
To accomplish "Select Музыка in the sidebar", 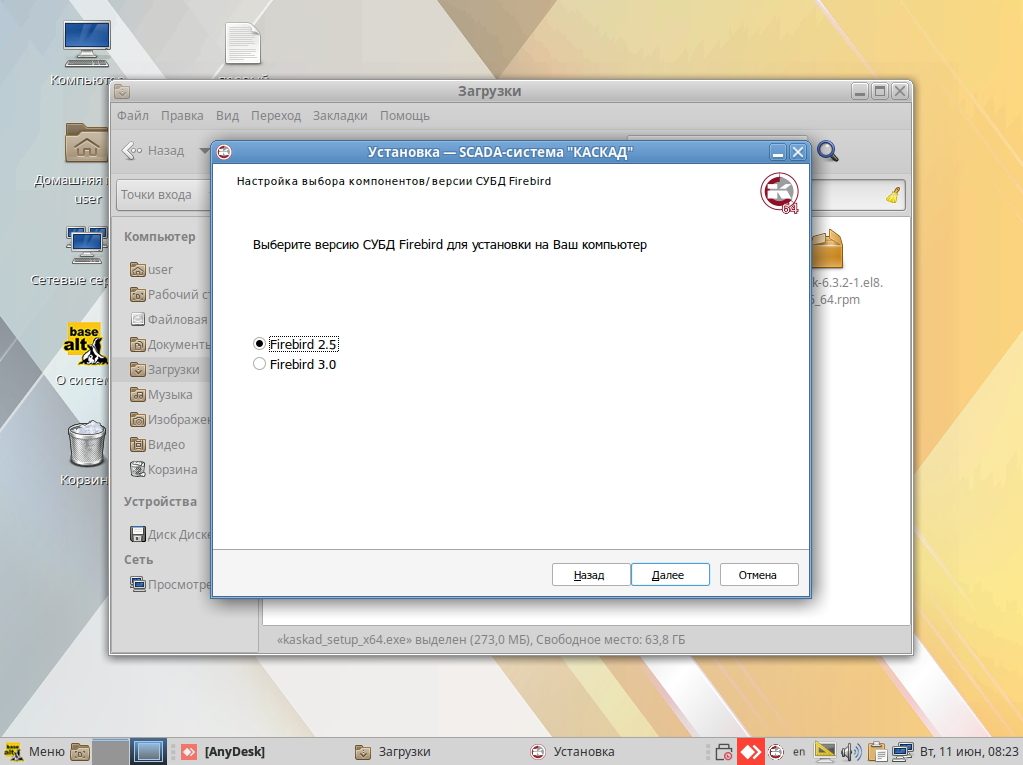I will (x=169, y=395).
